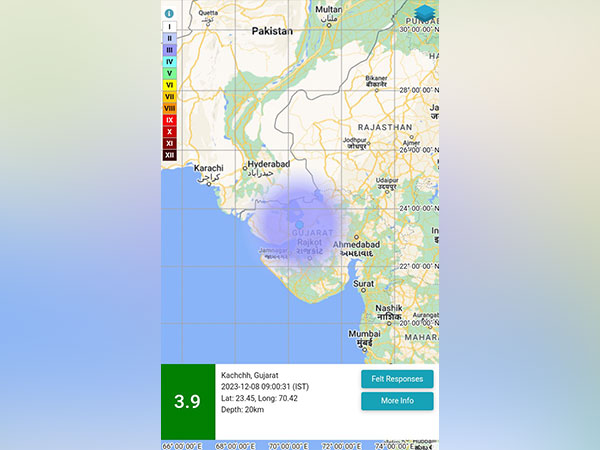This screenshot has height=450, width=600.
Task: Select intensity VIII orange legend swatch
Action: 169,108
